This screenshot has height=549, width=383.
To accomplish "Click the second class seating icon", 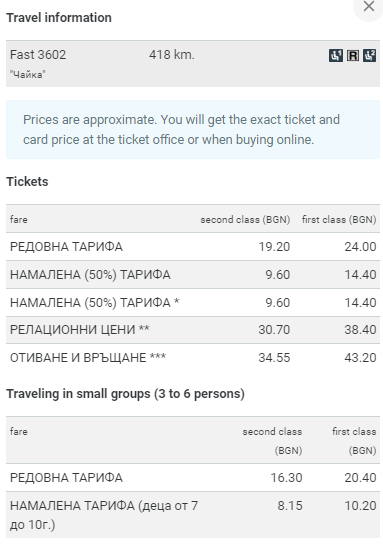I will click(369, 55).
